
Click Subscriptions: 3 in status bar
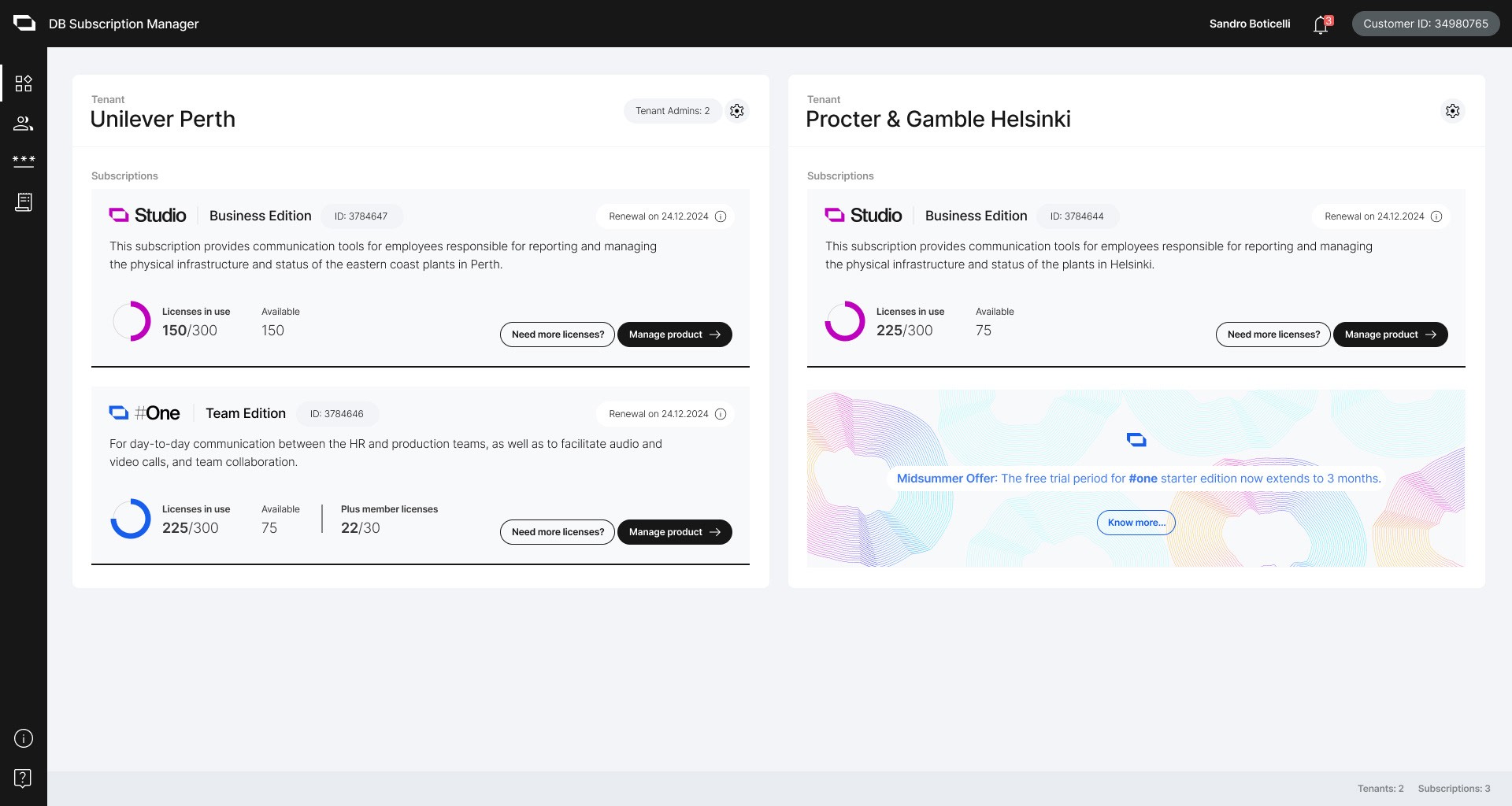coord(1455,789)
